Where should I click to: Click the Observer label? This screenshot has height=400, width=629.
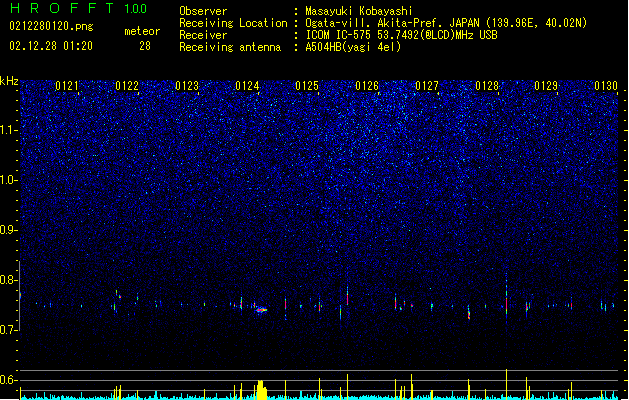click(203, 11)
